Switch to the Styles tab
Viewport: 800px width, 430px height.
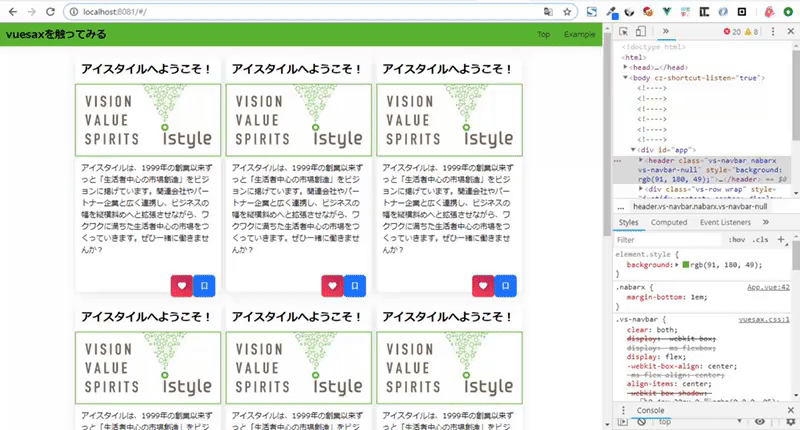point(629,222)
